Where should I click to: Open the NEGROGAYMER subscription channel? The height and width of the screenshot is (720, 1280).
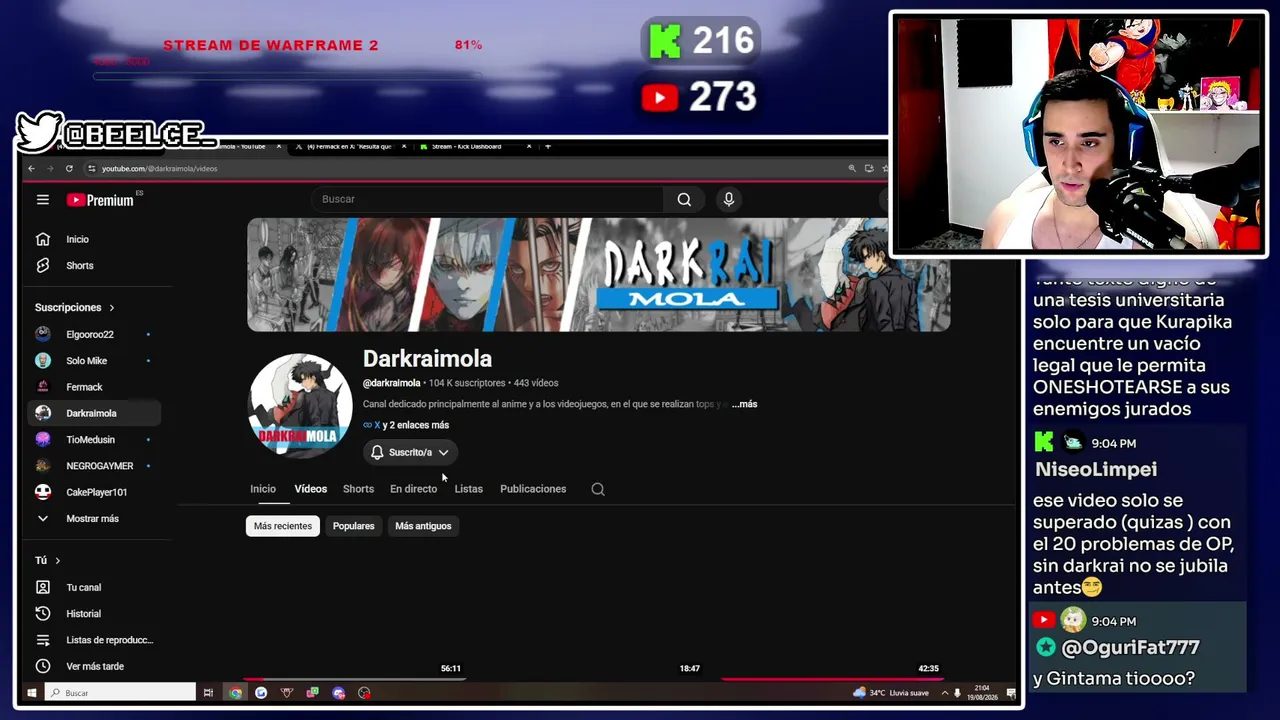tap(93, 466)
